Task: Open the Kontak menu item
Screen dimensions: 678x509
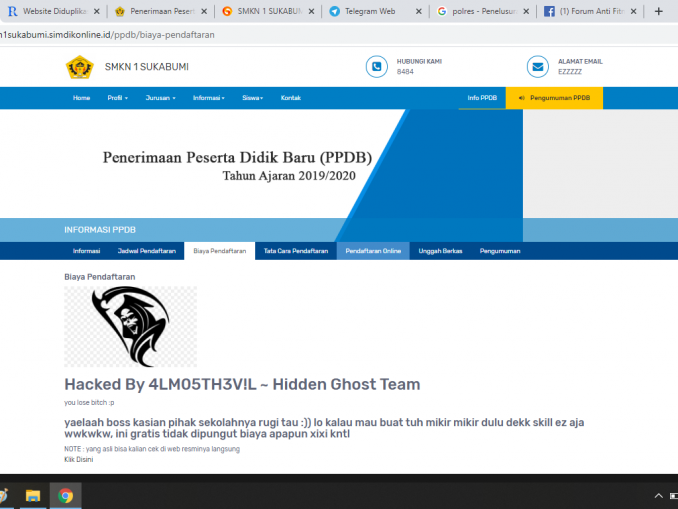Action: point(291,98)
